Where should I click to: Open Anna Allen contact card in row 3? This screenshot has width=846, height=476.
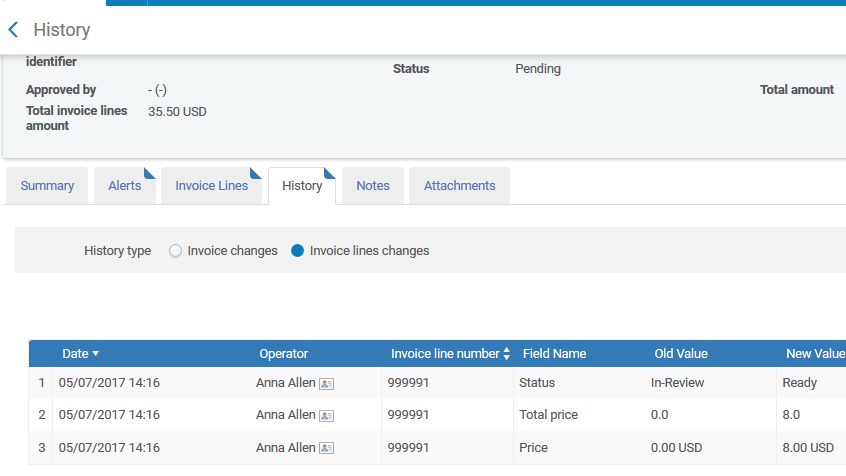326,448
